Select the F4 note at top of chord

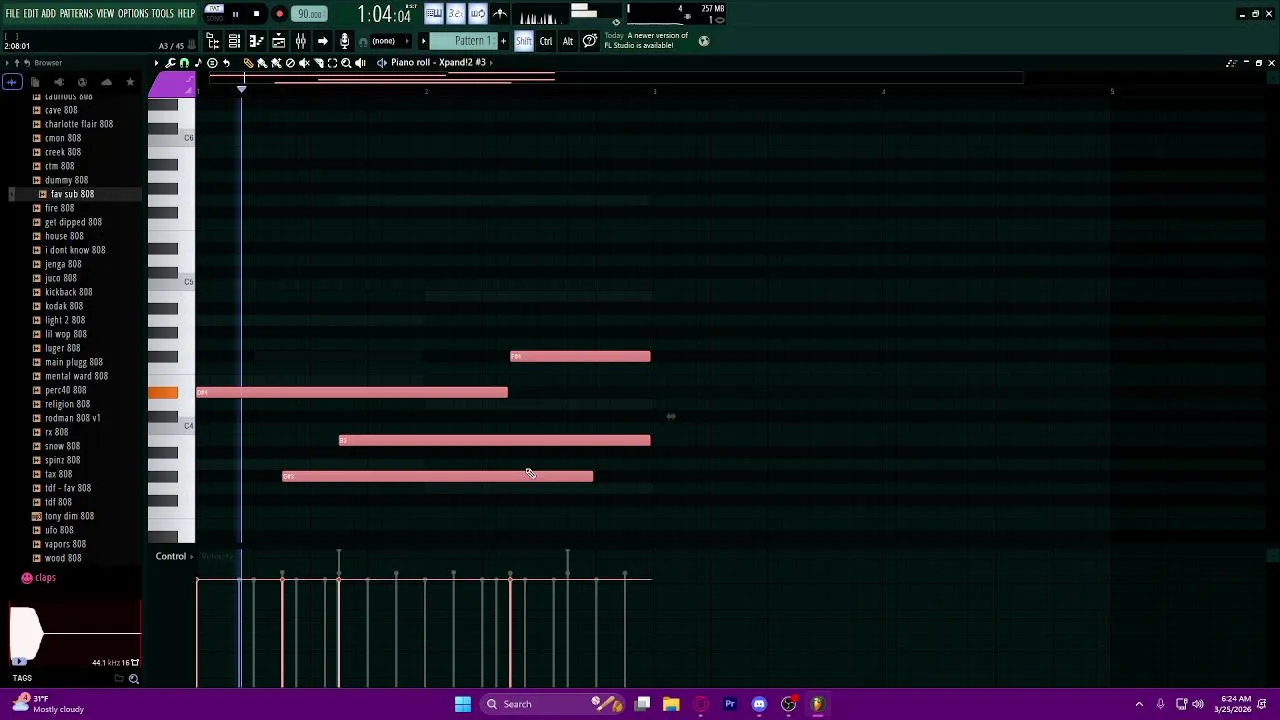(x=580, y=356)
